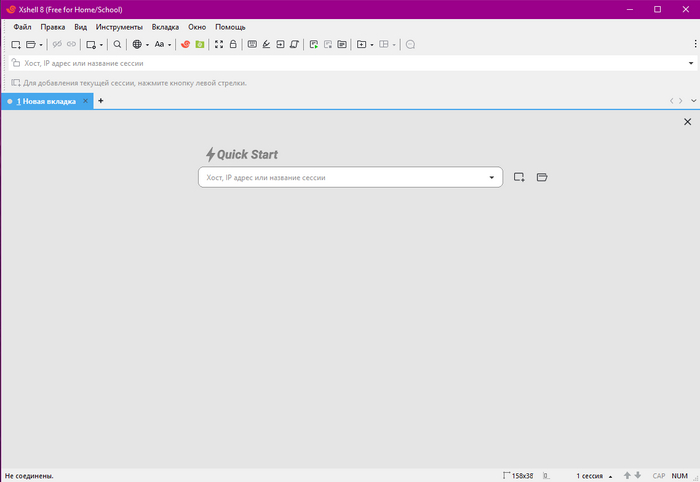This screenshot has height=482, width=700.
Task: Expand the Quick Start host dropdown arrow
Action: (491, 178)
